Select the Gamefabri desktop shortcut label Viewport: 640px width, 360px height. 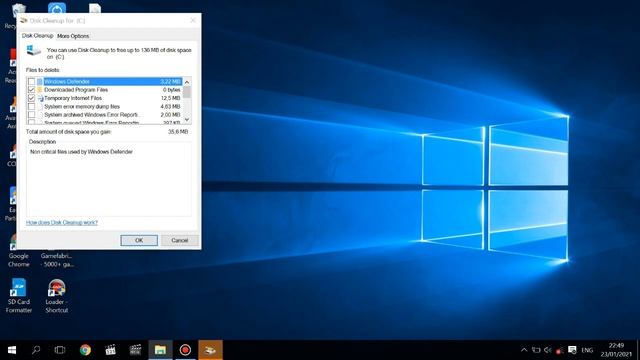tap(57, 260)
